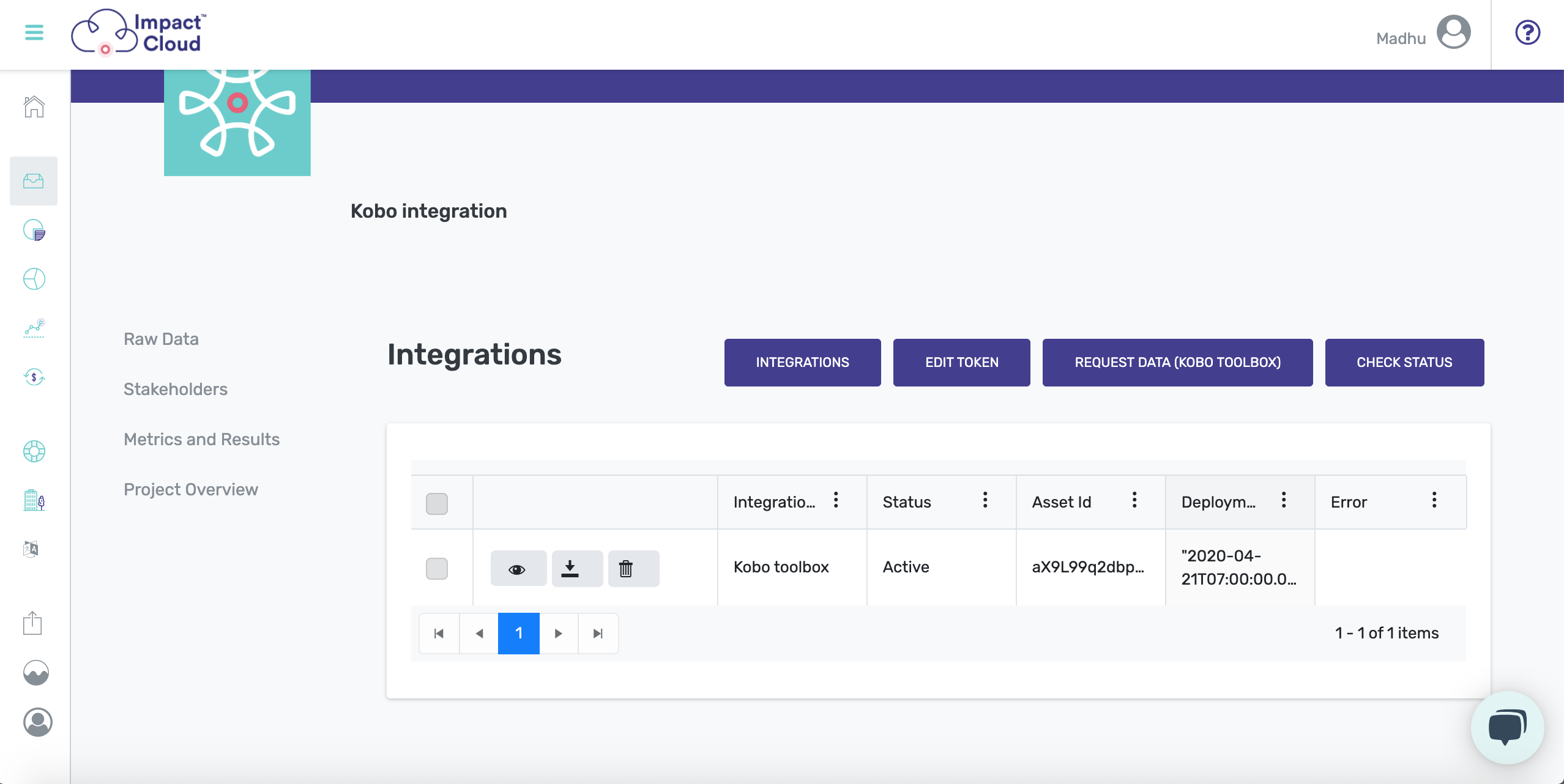Image resolution: width=1564 pixels, height=784 pixels.
Task: Open Integration column options menu
Action: 836,500
